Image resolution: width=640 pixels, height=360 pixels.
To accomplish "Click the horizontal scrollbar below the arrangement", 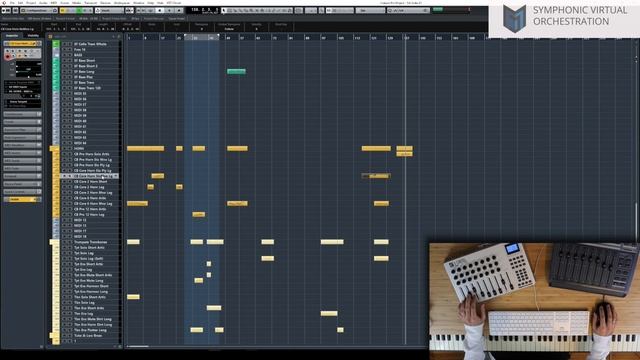I will (x=138, y=347).
